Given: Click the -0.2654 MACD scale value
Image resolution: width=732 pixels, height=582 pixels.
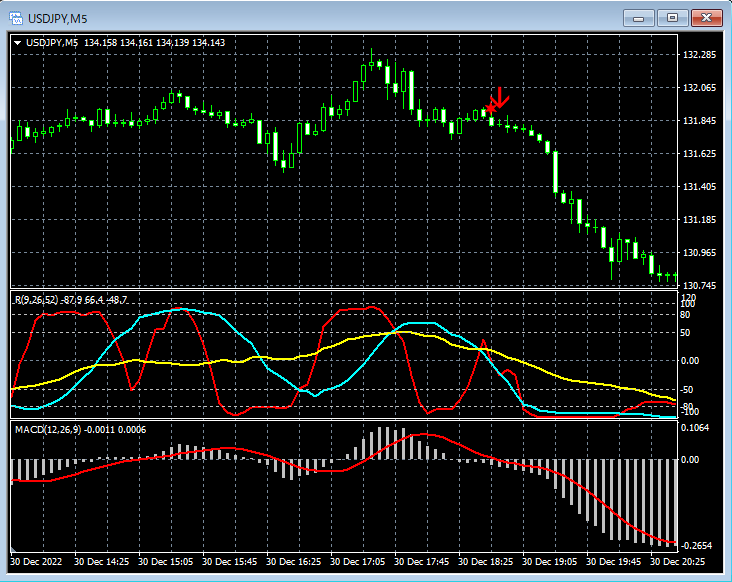Looking at the screenshot, I should tap(696, 545).
